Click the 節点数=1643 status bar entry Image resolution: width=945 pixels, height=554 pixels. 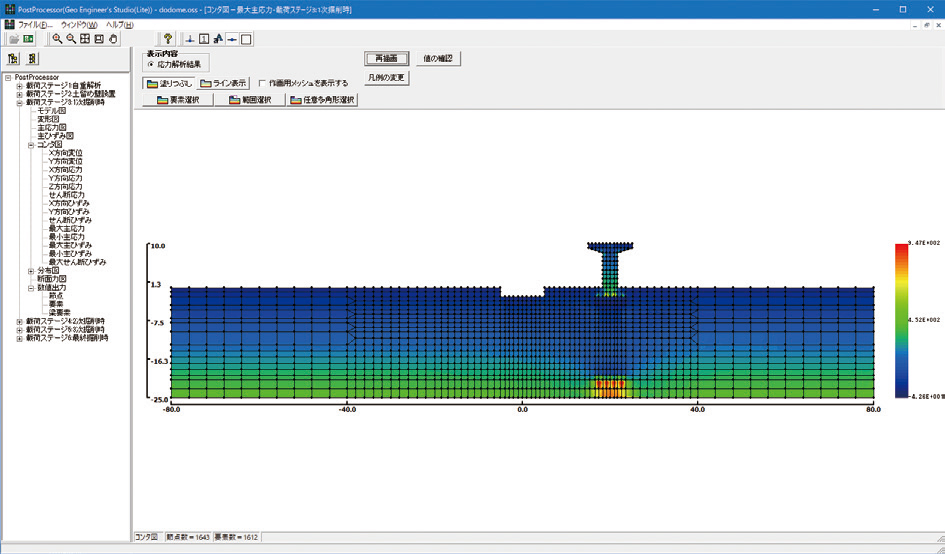tap(188, 537)
